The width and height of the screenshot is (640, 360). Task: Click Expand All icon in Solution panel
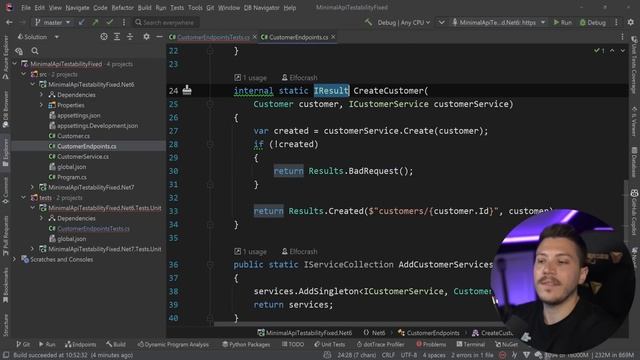pos(117,37)
